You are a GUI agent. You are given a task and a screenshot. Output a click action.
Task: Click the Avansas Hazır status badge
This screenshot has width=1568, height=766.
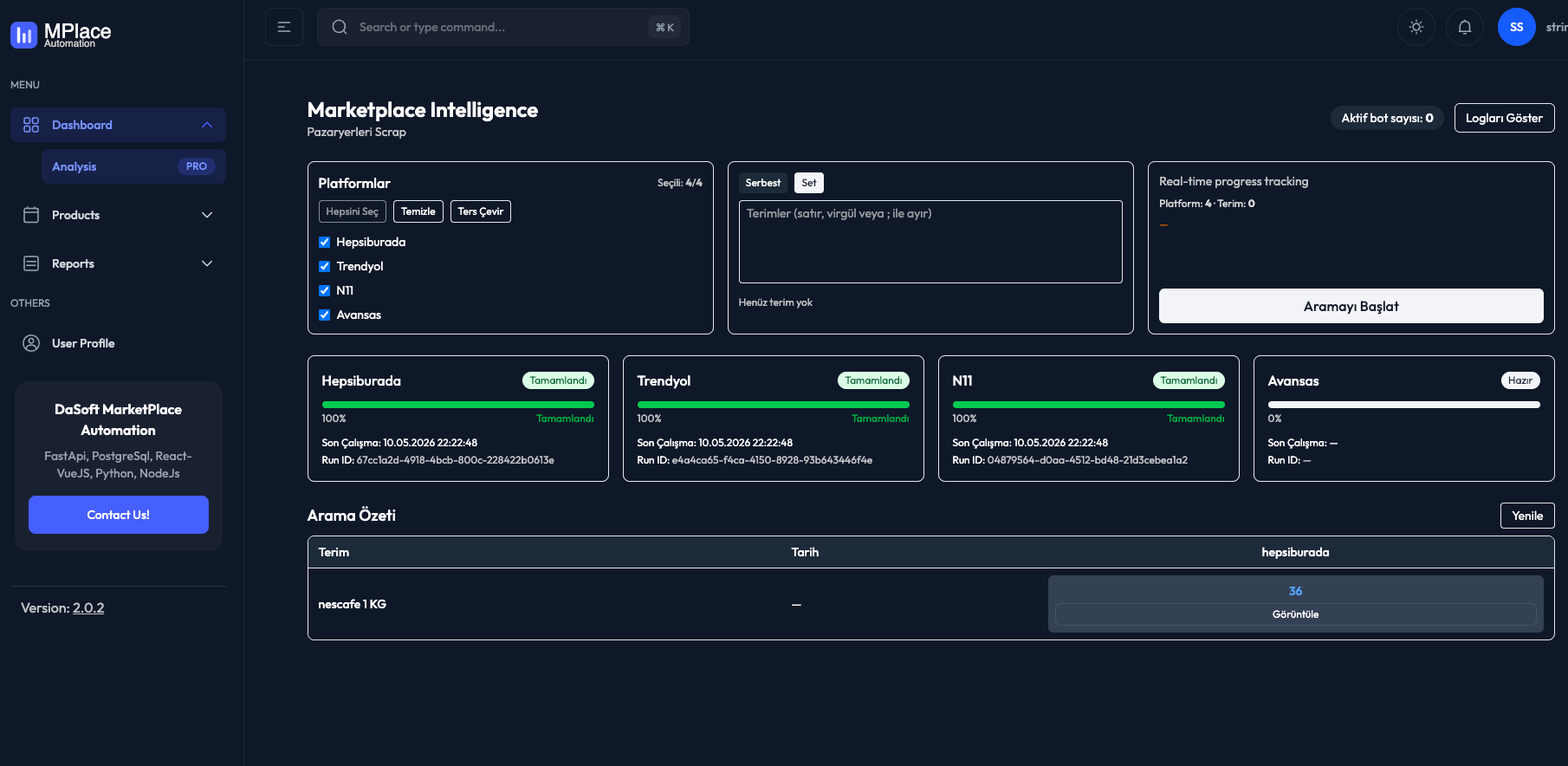(1520, 380)
